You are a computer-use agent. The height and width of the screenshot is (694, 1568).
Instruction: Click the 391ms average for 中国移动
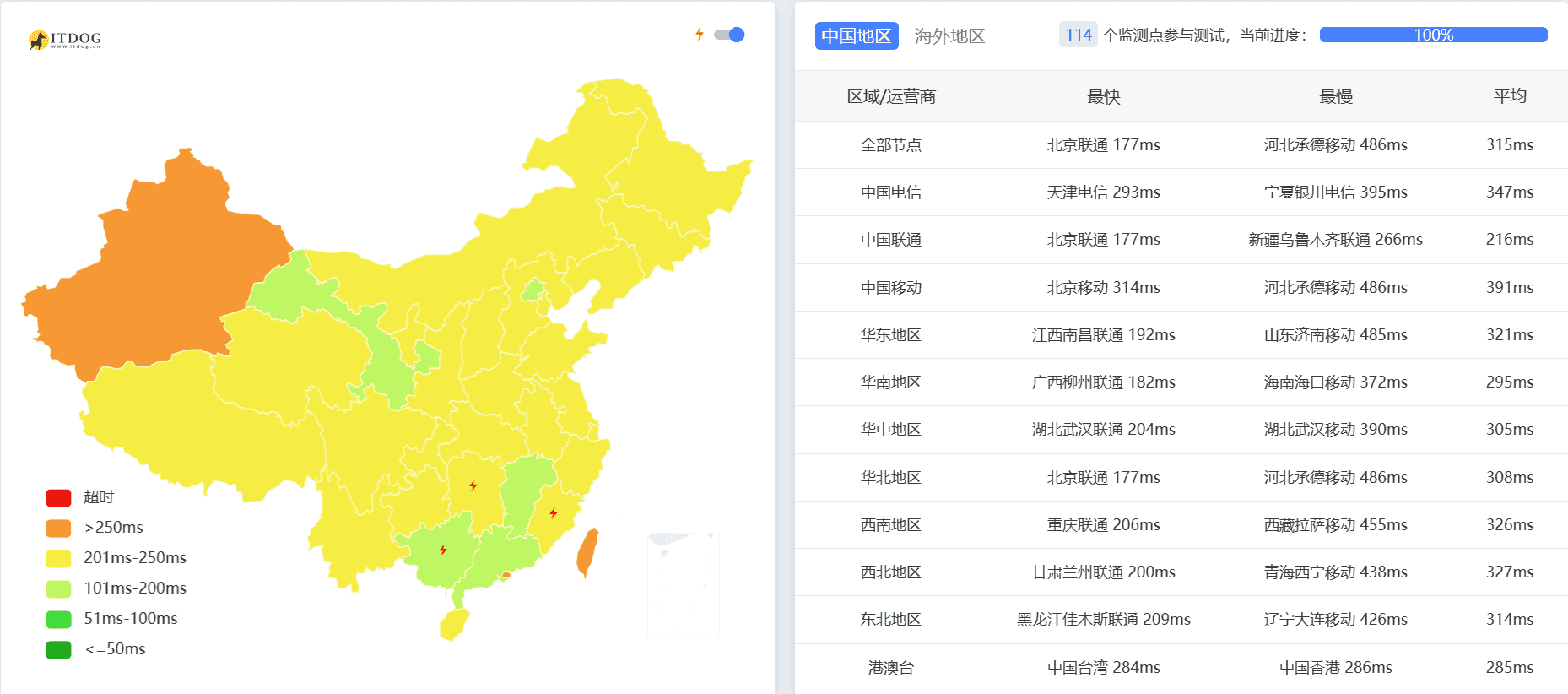(1510, 288)
